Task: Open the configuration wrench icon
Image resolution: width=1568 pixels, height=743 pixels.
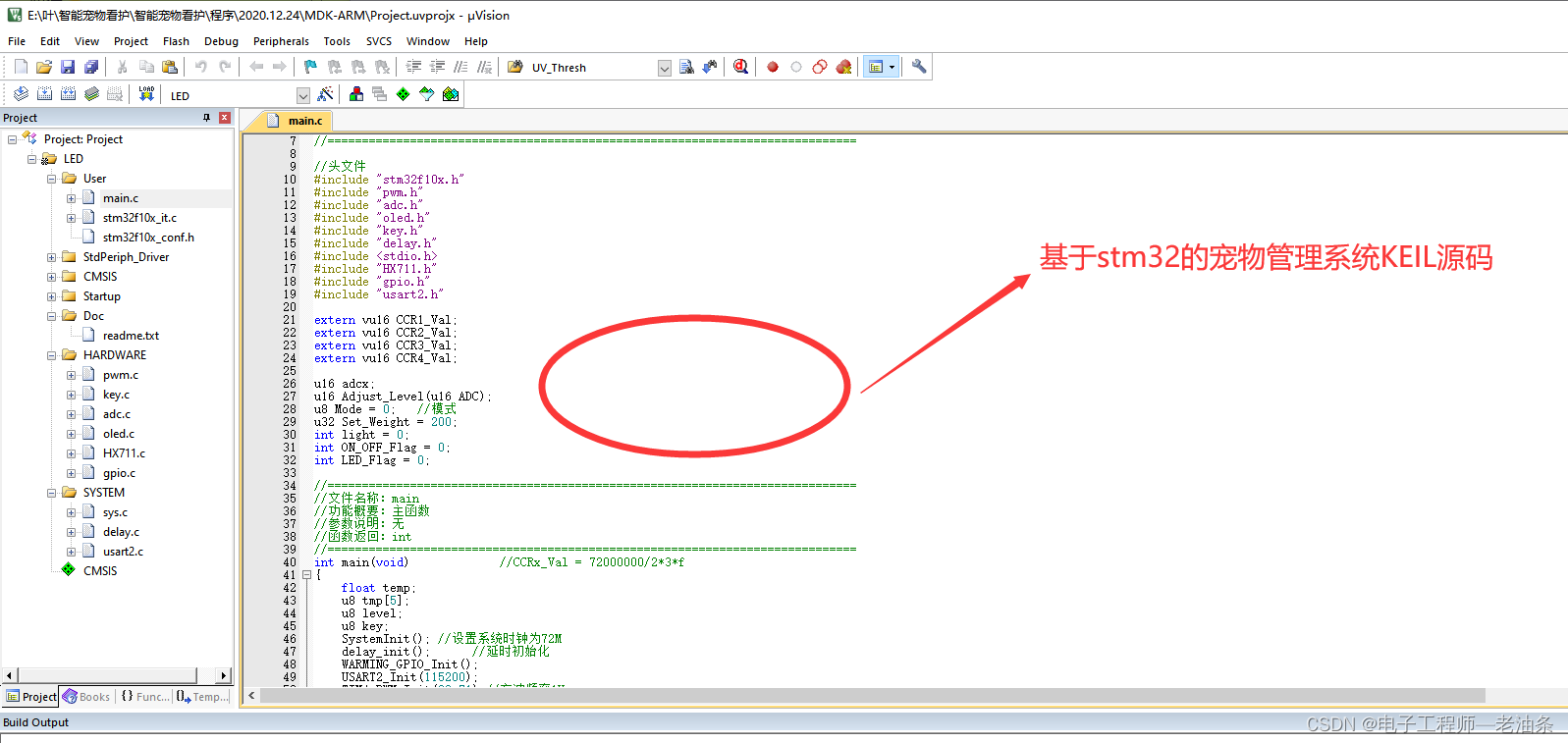Action: coord(919,67)
